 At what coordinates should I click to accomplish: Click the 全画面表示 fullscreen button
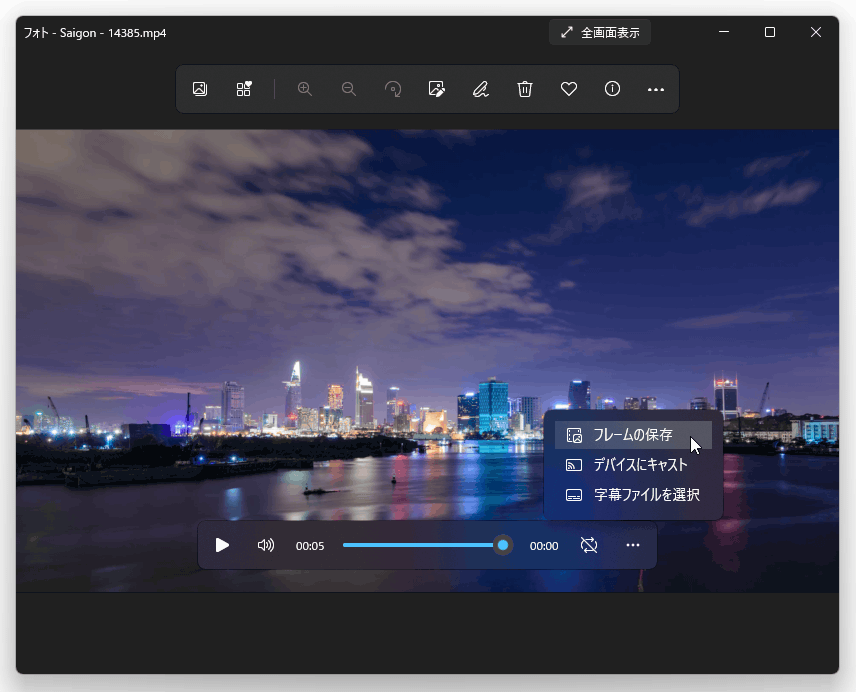pyautogui.click(x=600, y=33)
